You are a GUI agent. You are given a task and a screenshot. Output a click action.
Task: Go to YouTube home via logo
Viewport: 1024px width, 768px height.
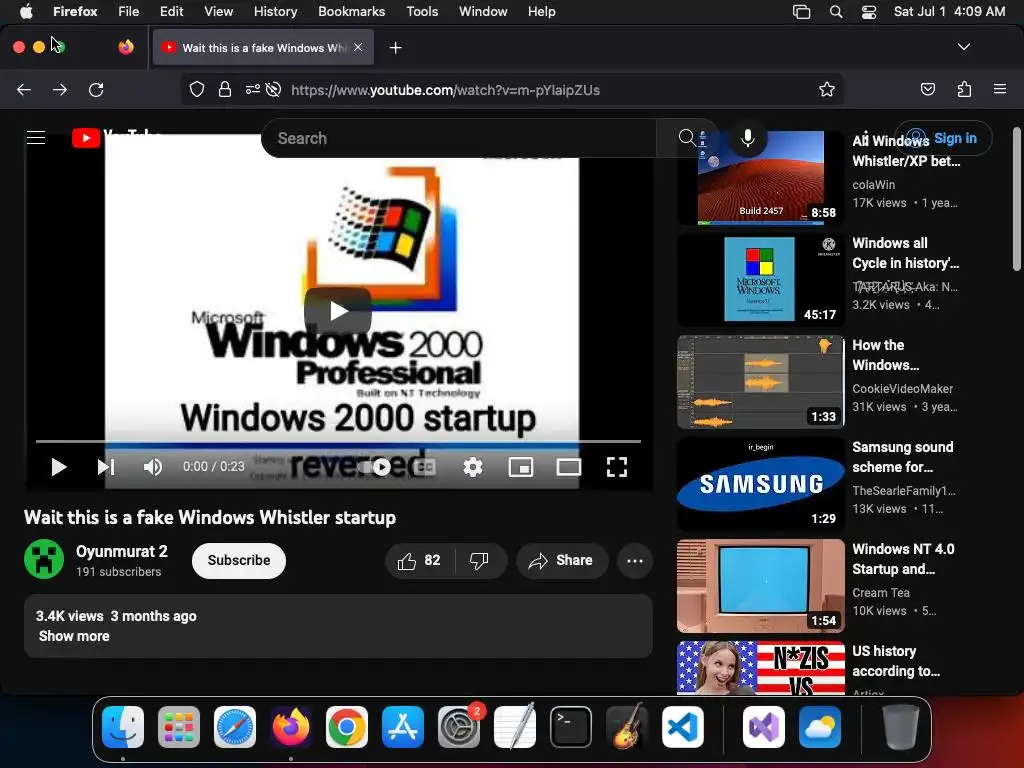pos(114,138)
